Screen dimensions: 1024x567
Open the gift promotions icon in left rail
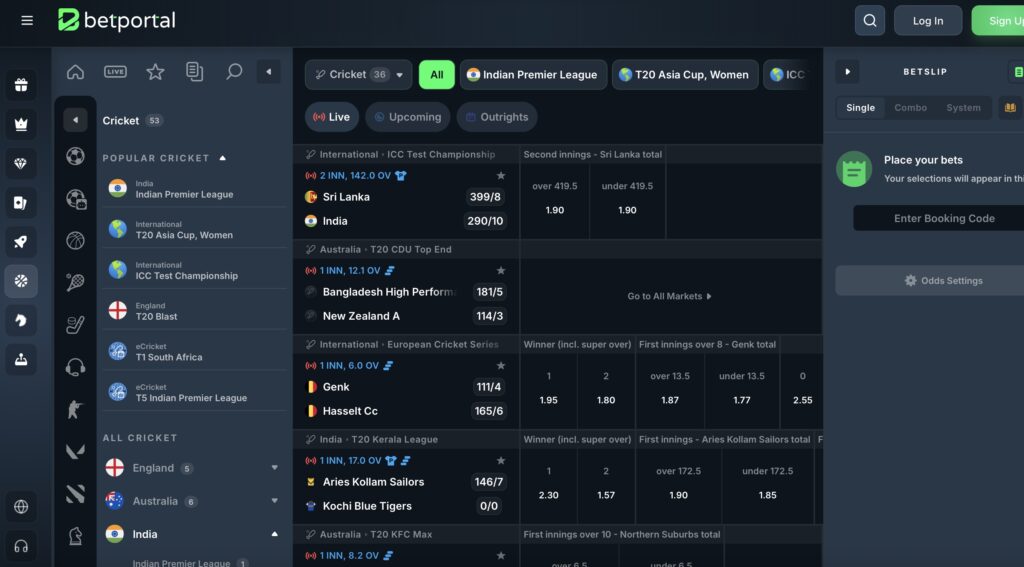coord(21,85)
